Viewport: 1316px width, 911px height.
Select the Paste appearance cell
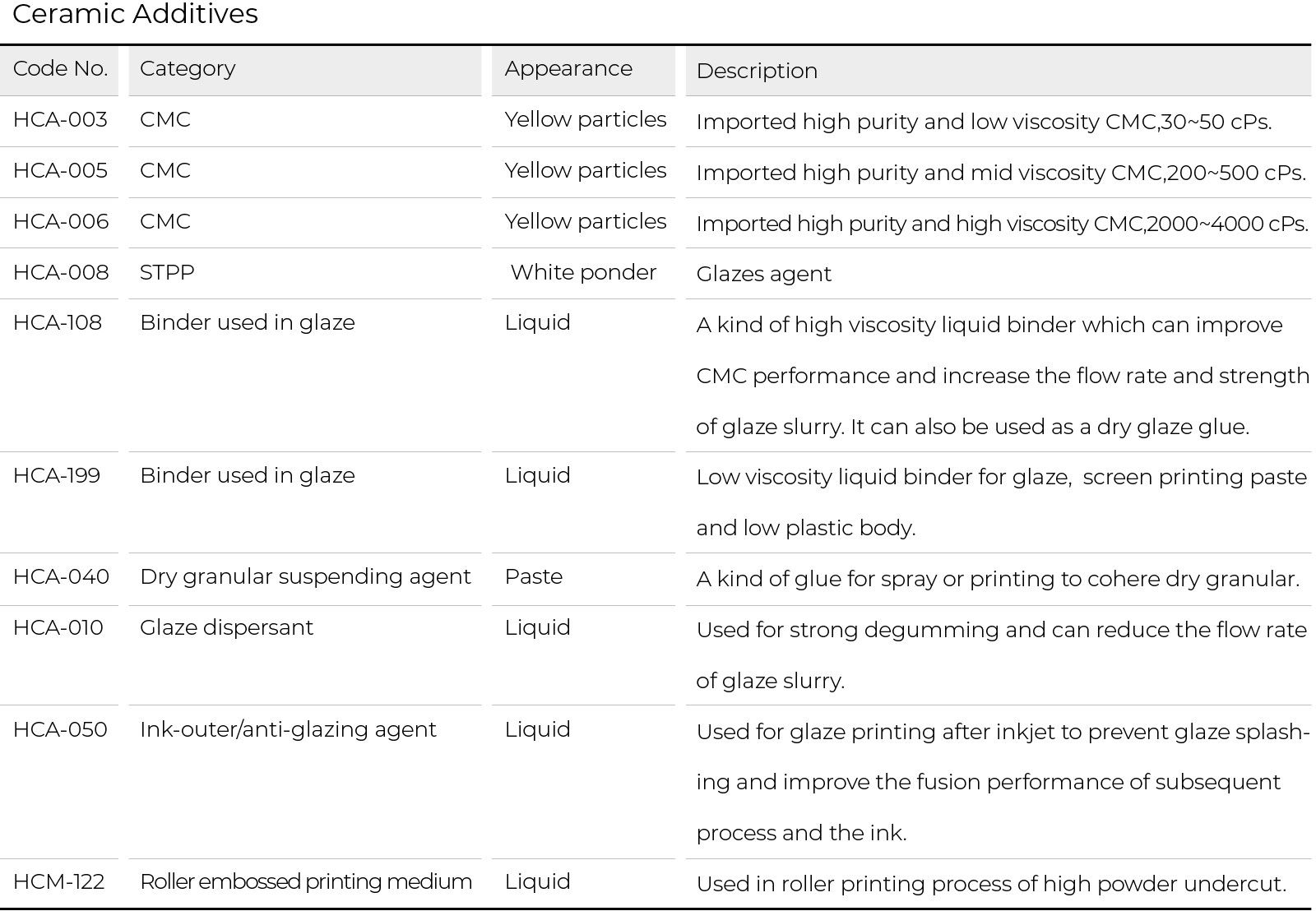click(534, 577)
